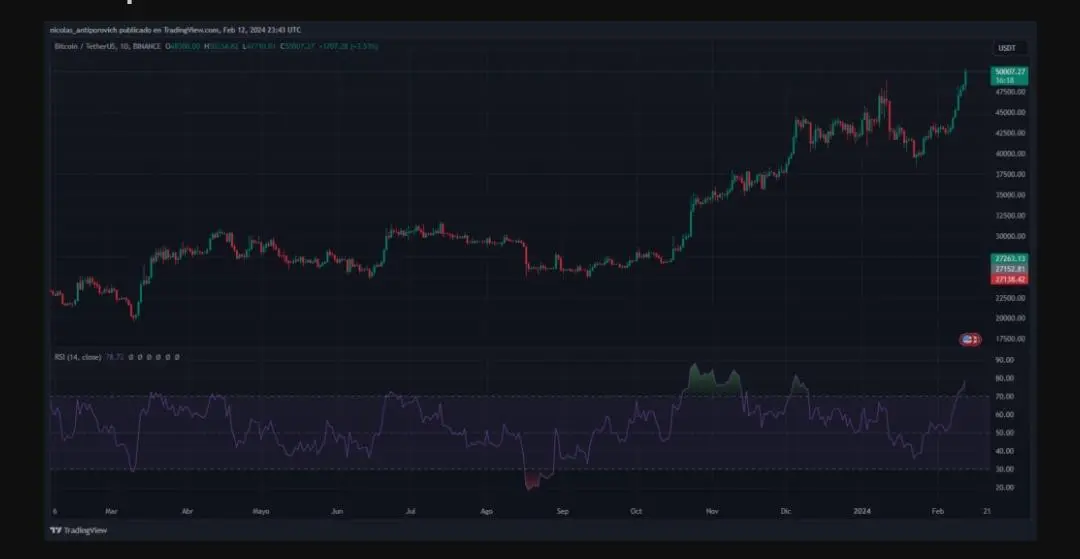Click the Ago label on time axis
Screen dimensions: 1080x559
487,511
